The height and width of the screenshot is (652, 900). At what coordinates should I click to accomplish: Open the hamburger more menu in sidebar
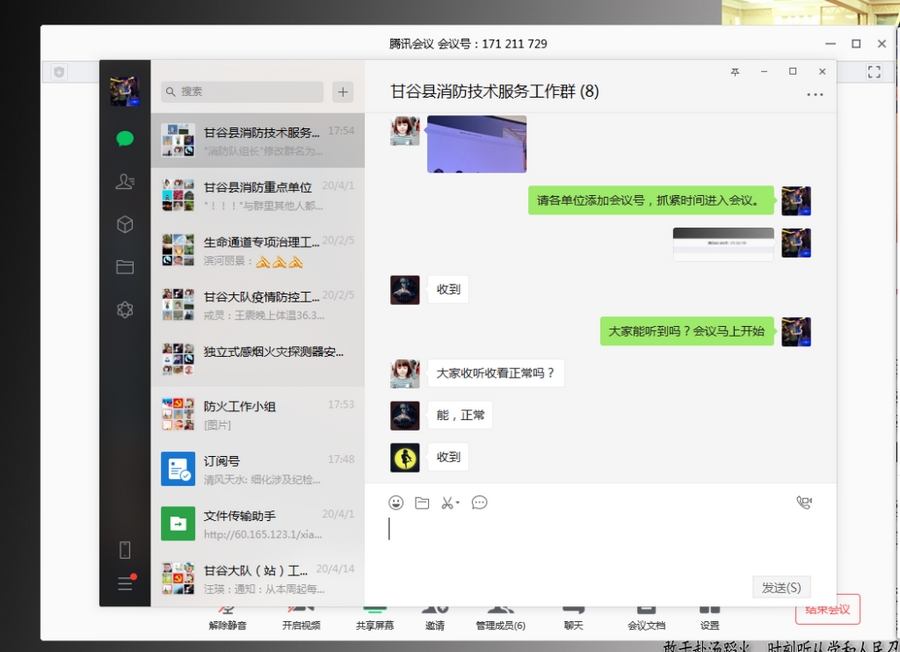point(125,583)
